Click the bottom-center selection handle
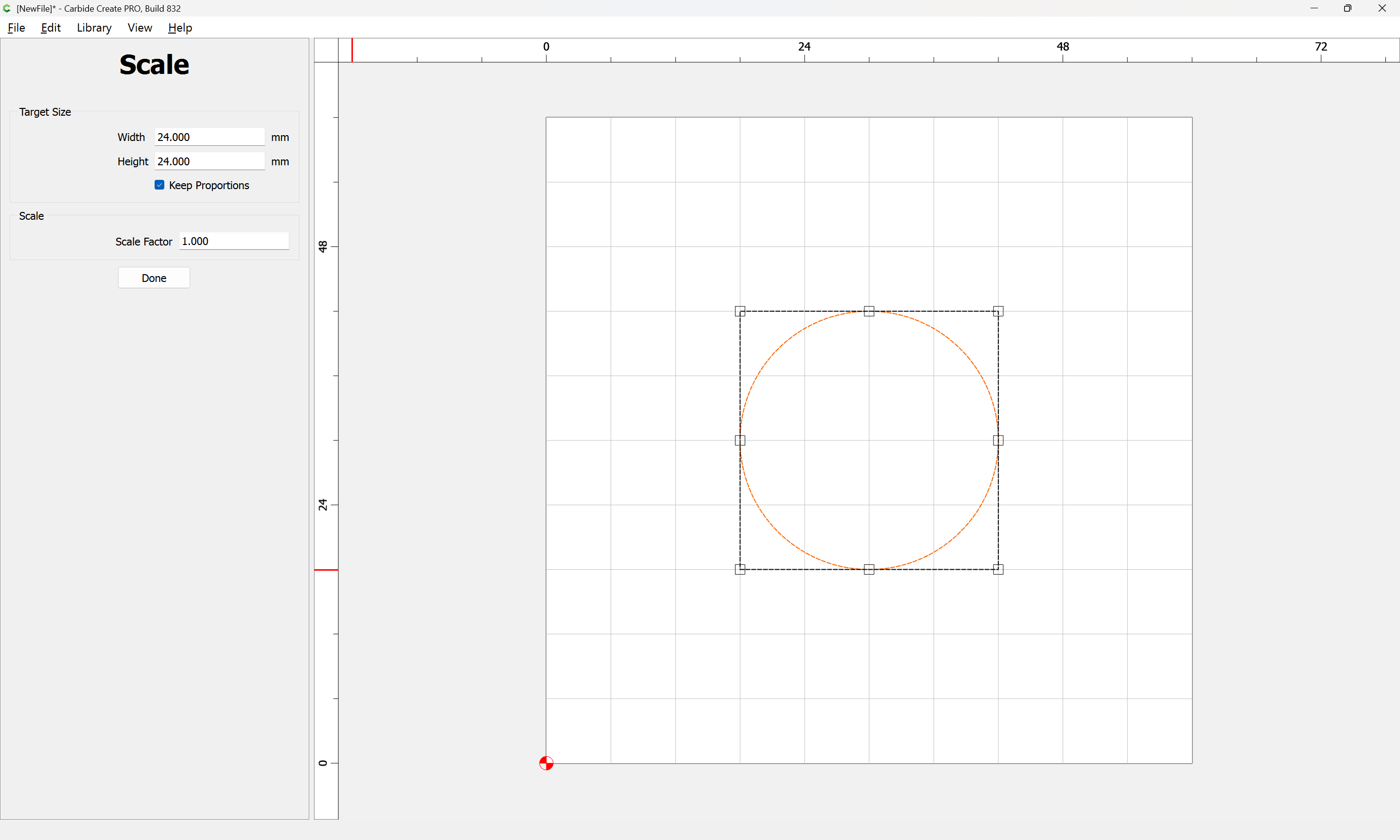The image size is (1400, 840). pos(869,569)
